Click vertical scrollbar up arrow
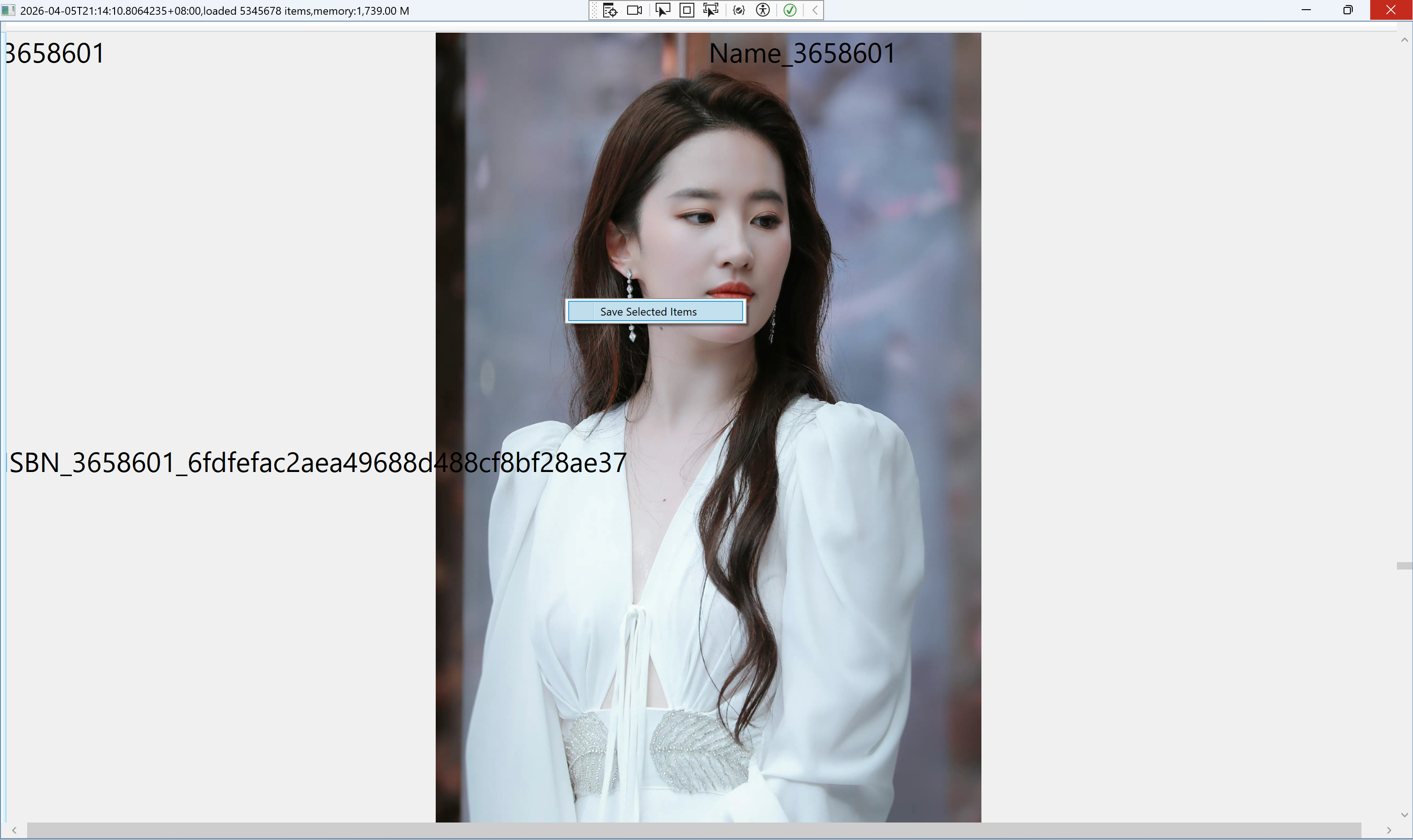 click(1405, 40)
